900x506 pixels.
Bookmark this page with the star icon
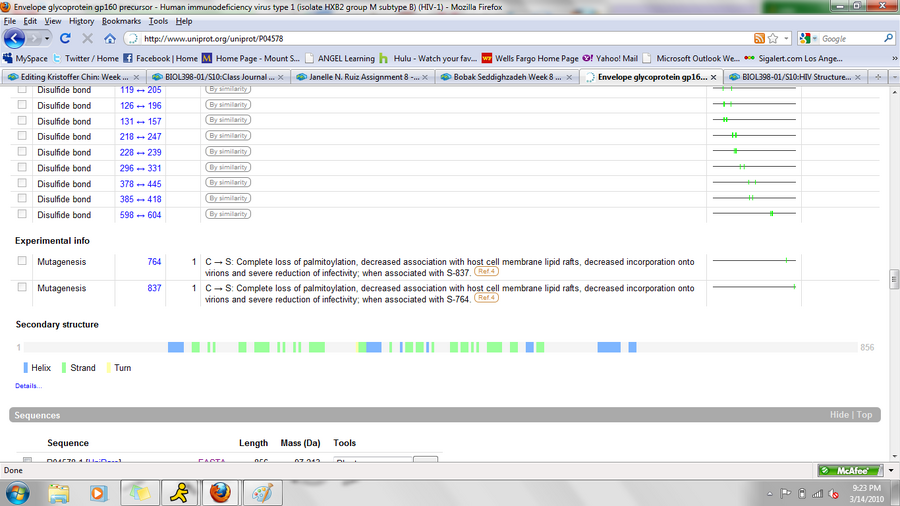[774, 39]
